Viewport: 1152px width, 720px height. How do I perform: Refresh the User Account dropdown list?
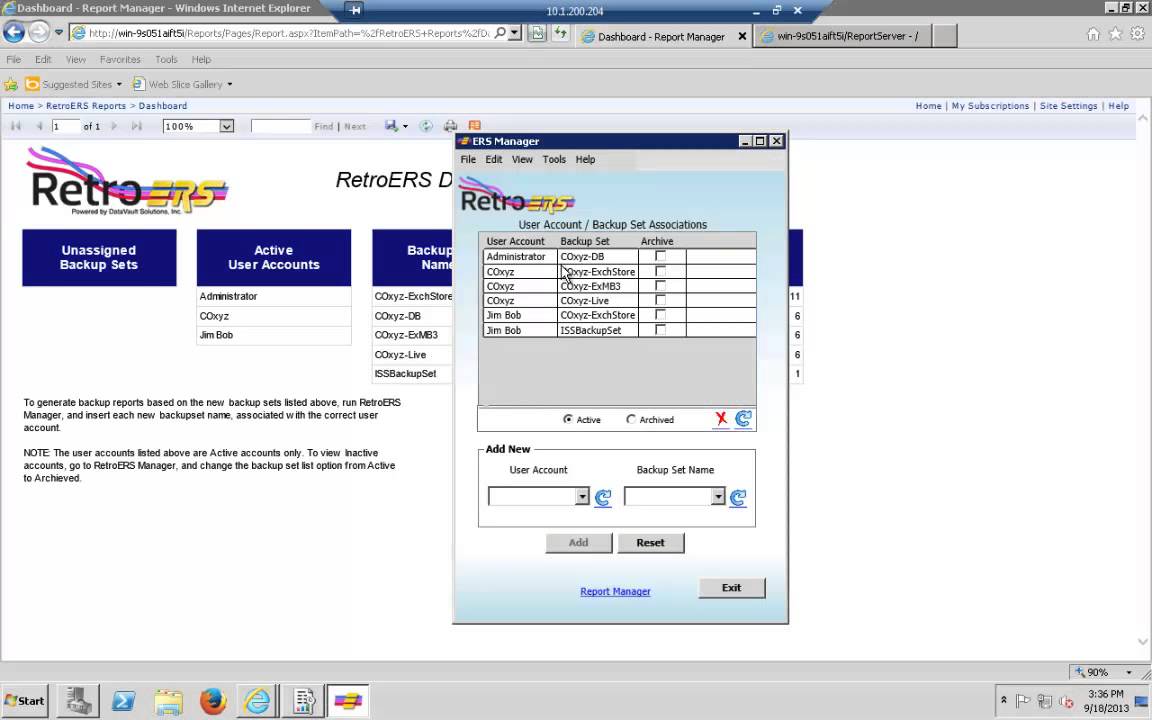tap(602, 497)
